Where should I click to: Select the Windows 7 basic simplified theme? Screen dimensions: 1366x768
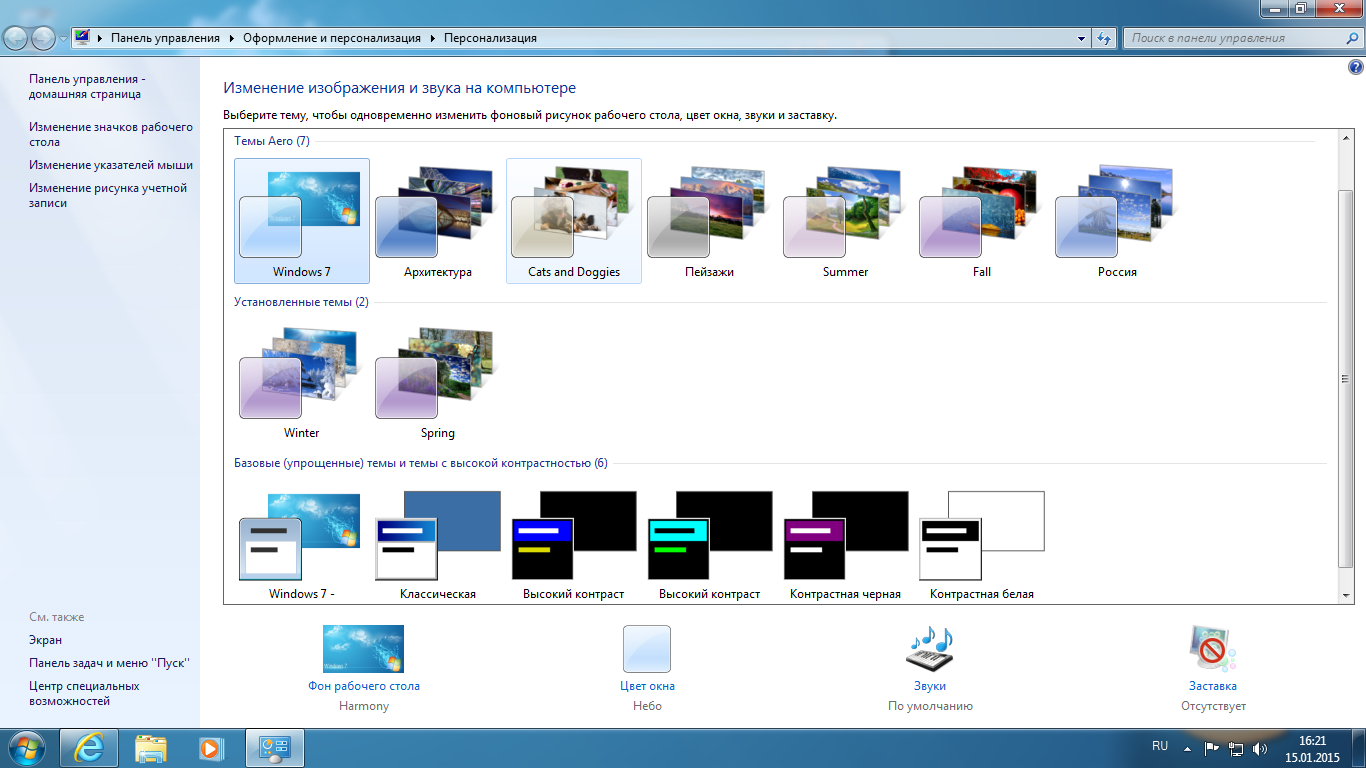click(x=302, y=543)
